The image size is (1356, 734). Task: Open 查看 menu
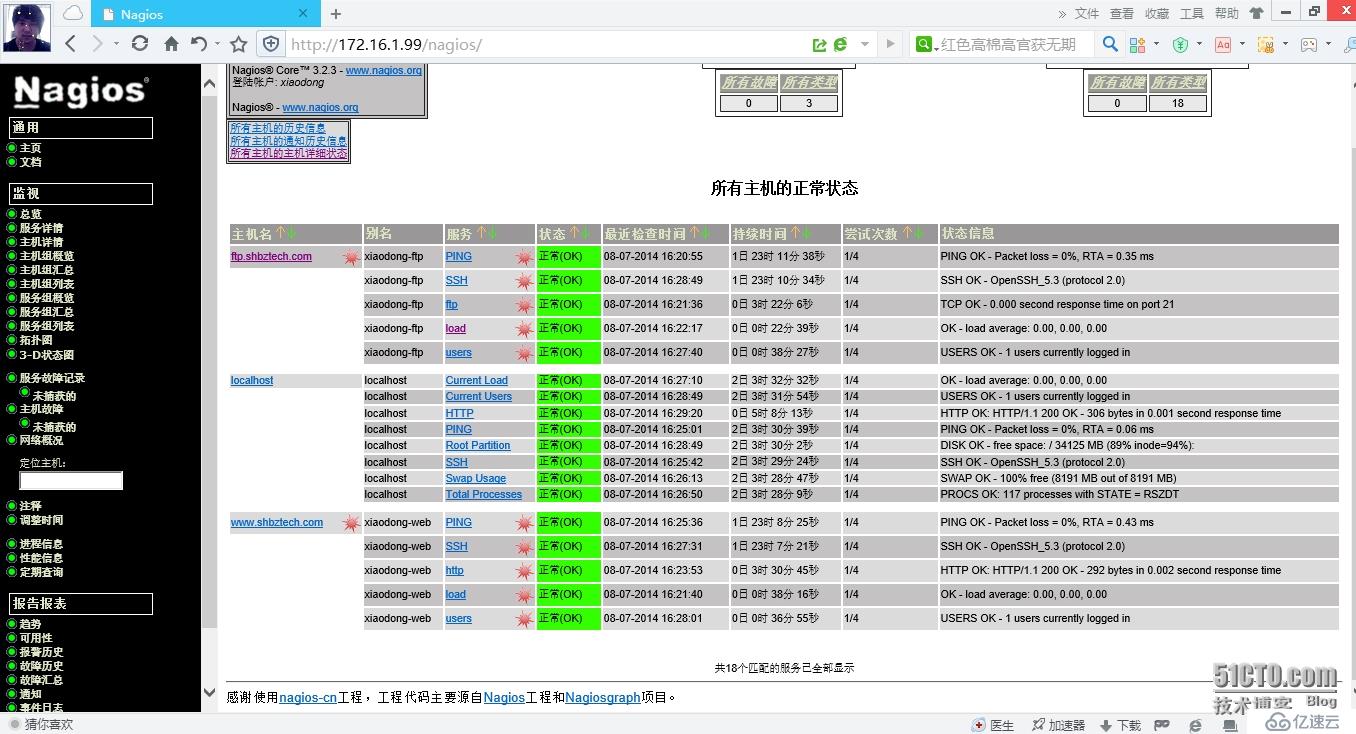click(x=1122, y=14)
